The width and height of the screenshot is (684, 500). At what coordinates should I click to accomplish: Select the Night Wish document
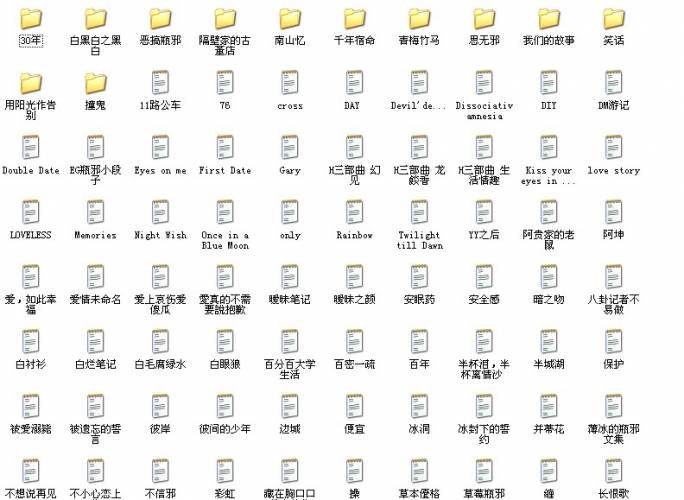(x=160, y=212)
